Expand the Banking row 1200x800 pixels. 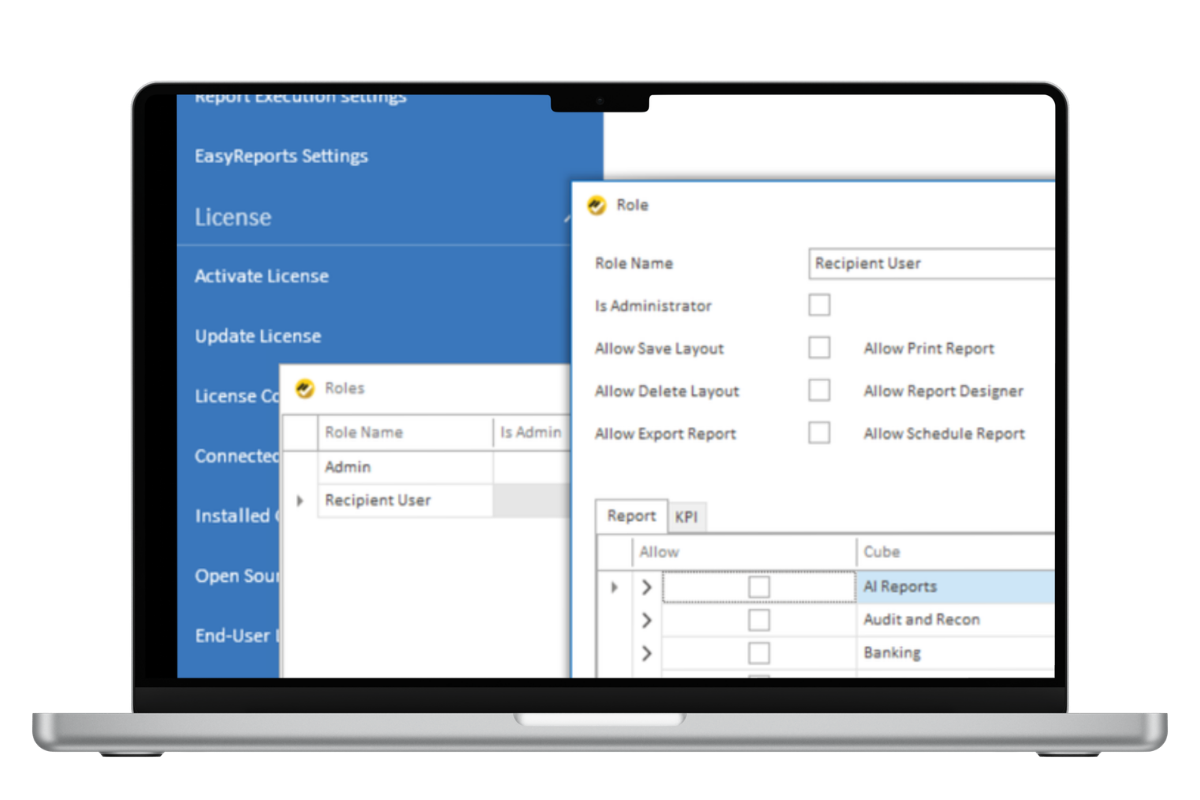point(646,653)
